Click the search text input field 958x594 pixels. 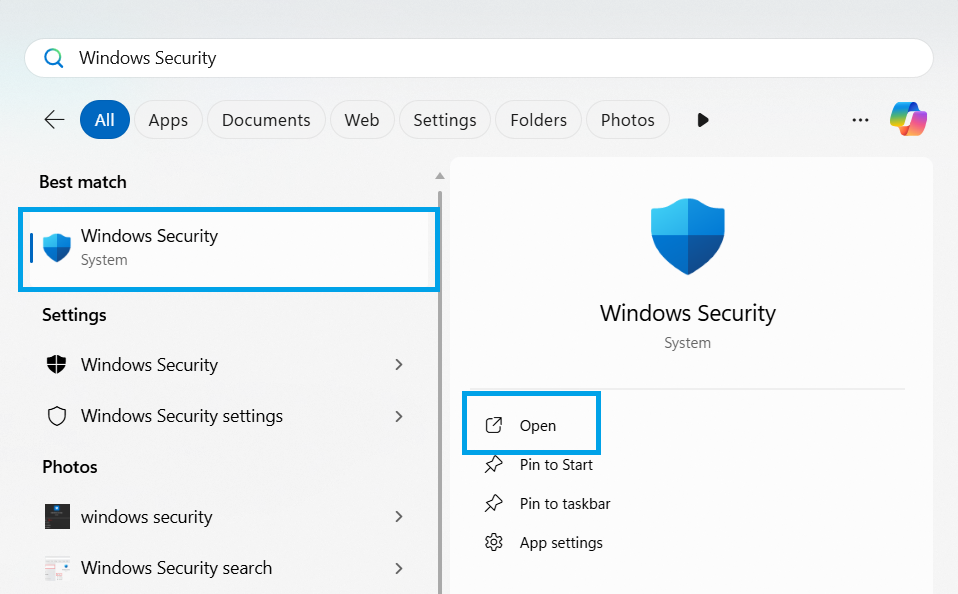[500, 58]
